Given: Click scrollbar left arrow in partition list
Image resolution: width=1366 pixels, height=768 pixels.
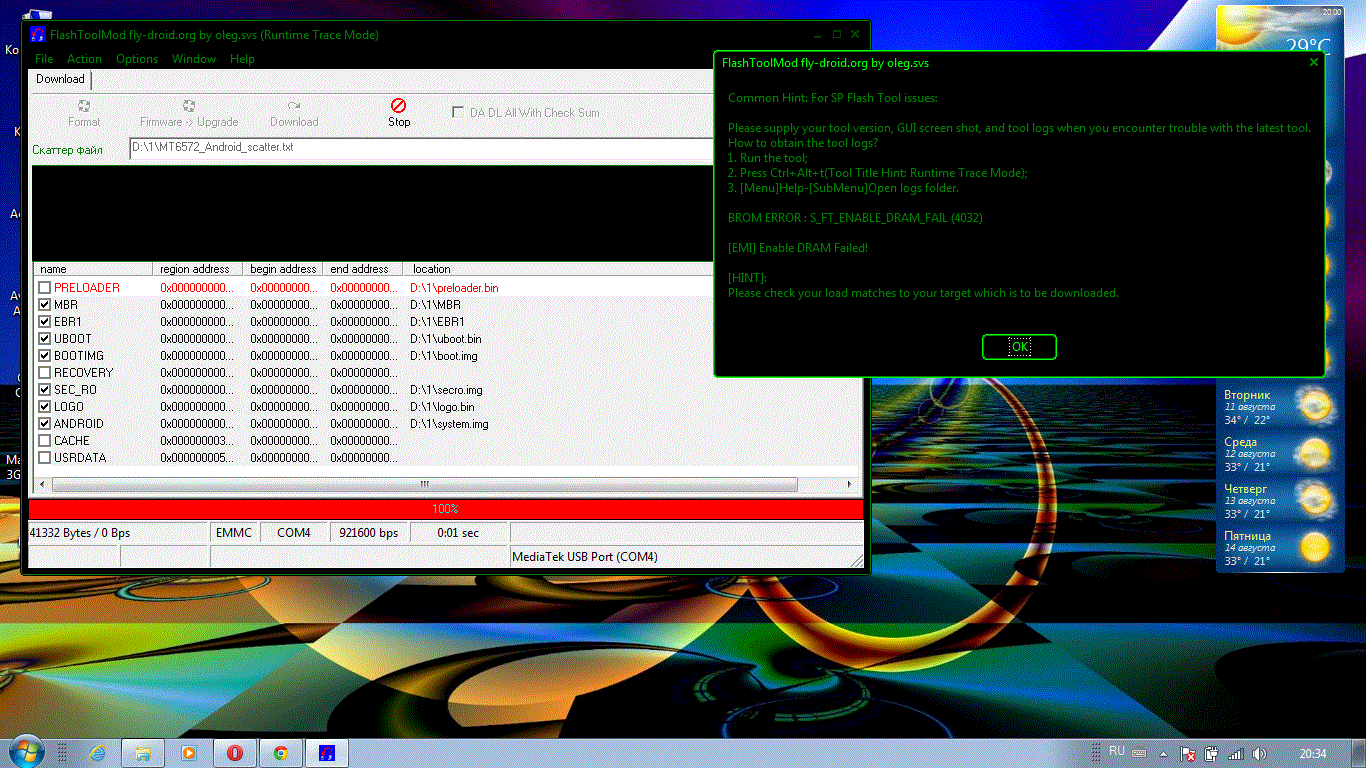Looking at the screenshot, I should [x=41, y=485].
